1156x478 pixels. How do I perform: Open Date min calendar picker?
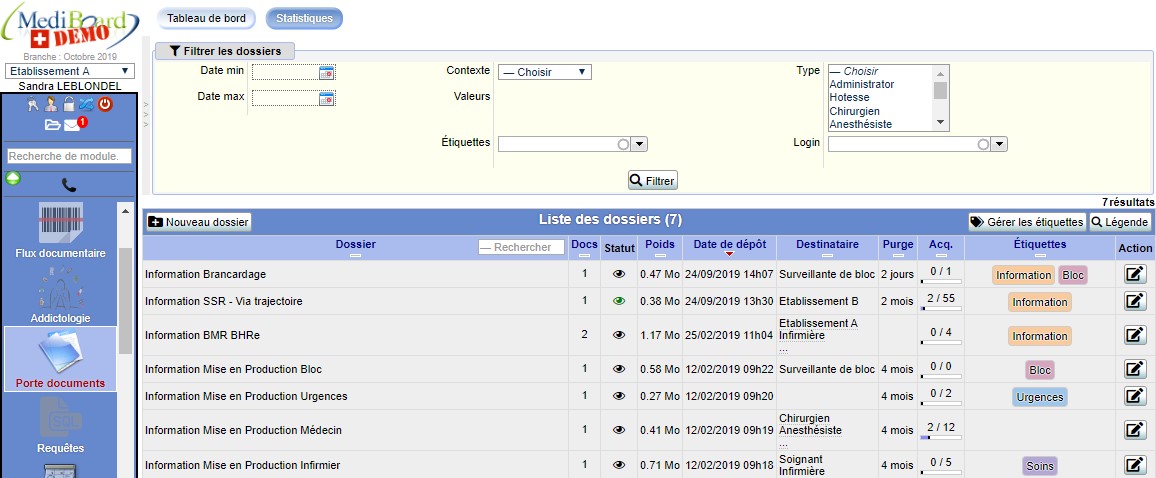point(326,72)
